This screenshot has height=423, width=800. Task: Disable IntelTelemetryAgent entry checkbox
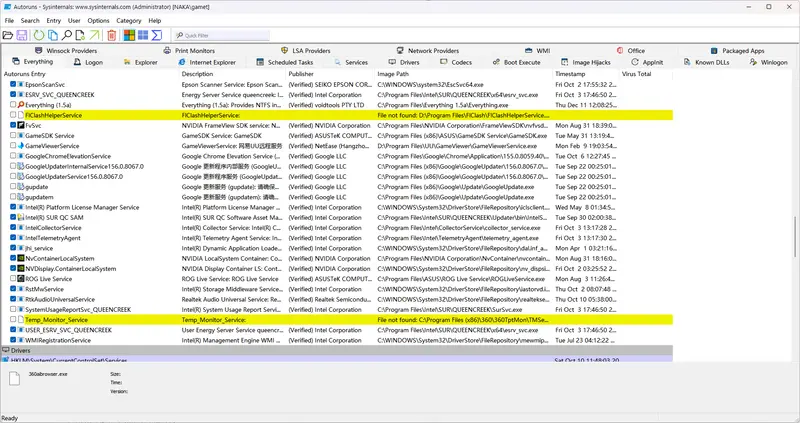[x=13, y=238]
